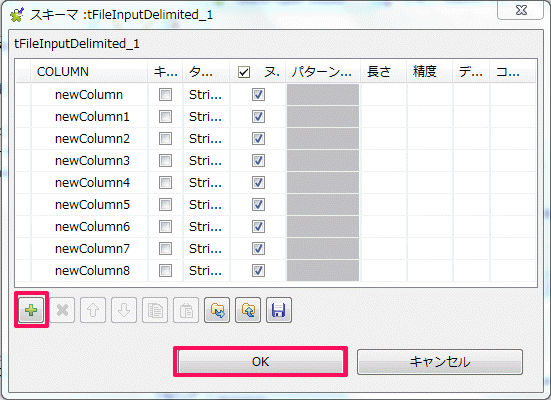This screenshot has width=551, height=400.
Task: Click the copy selected items icon
Action: coord(155,310)
